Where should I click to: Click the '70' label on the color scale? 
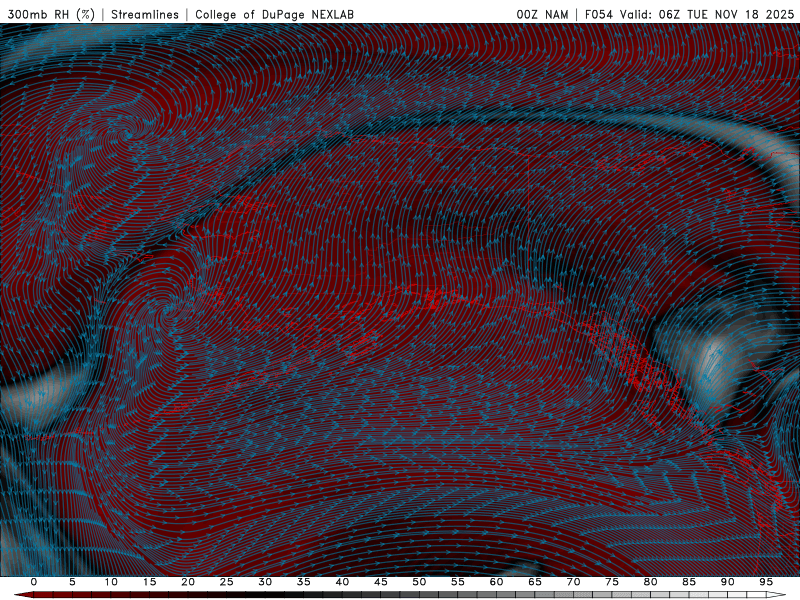(573, 582)
